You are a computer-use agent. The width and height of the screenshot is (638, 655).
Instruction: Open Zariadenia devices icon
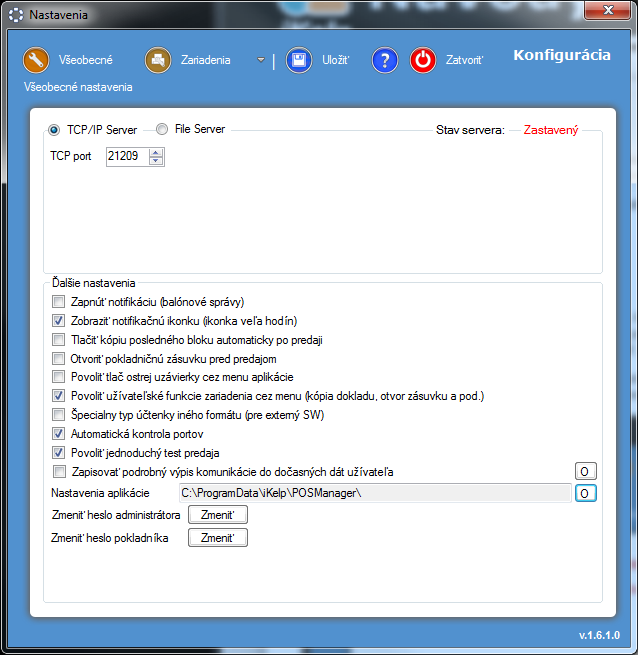[158, 60]
